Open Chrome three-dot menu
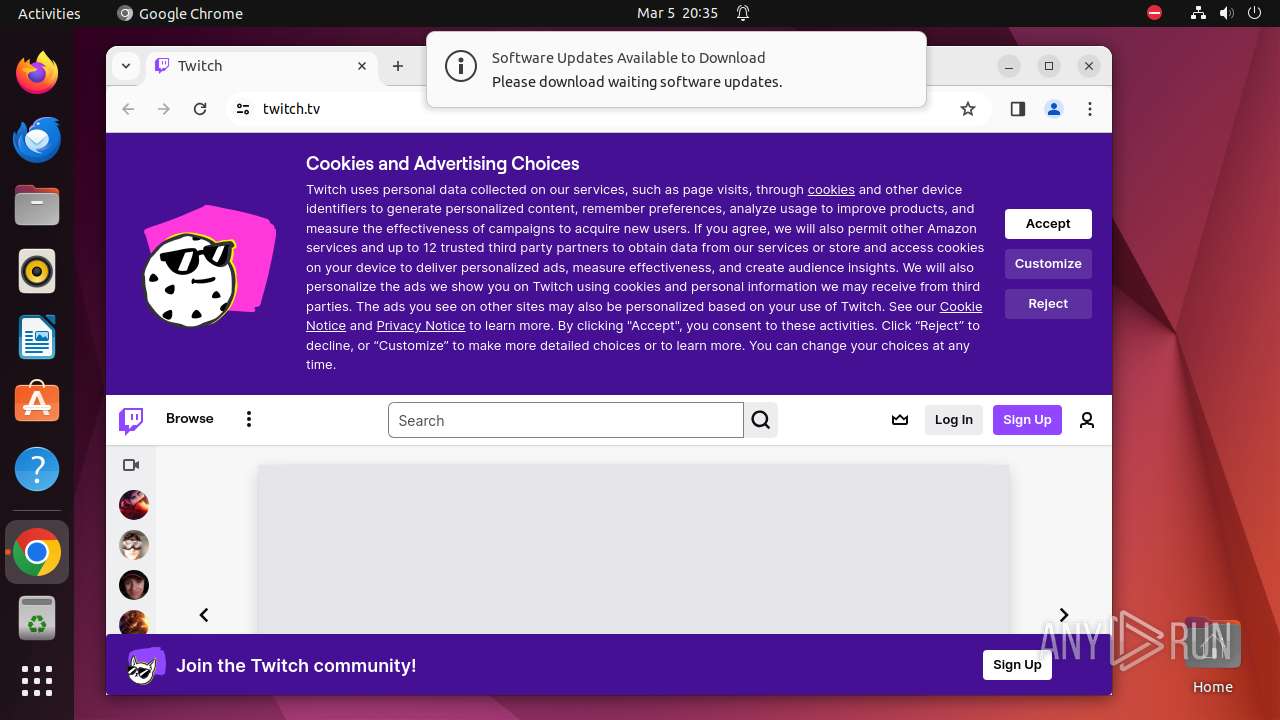1280x720 pixels. tap(1090, 109)
